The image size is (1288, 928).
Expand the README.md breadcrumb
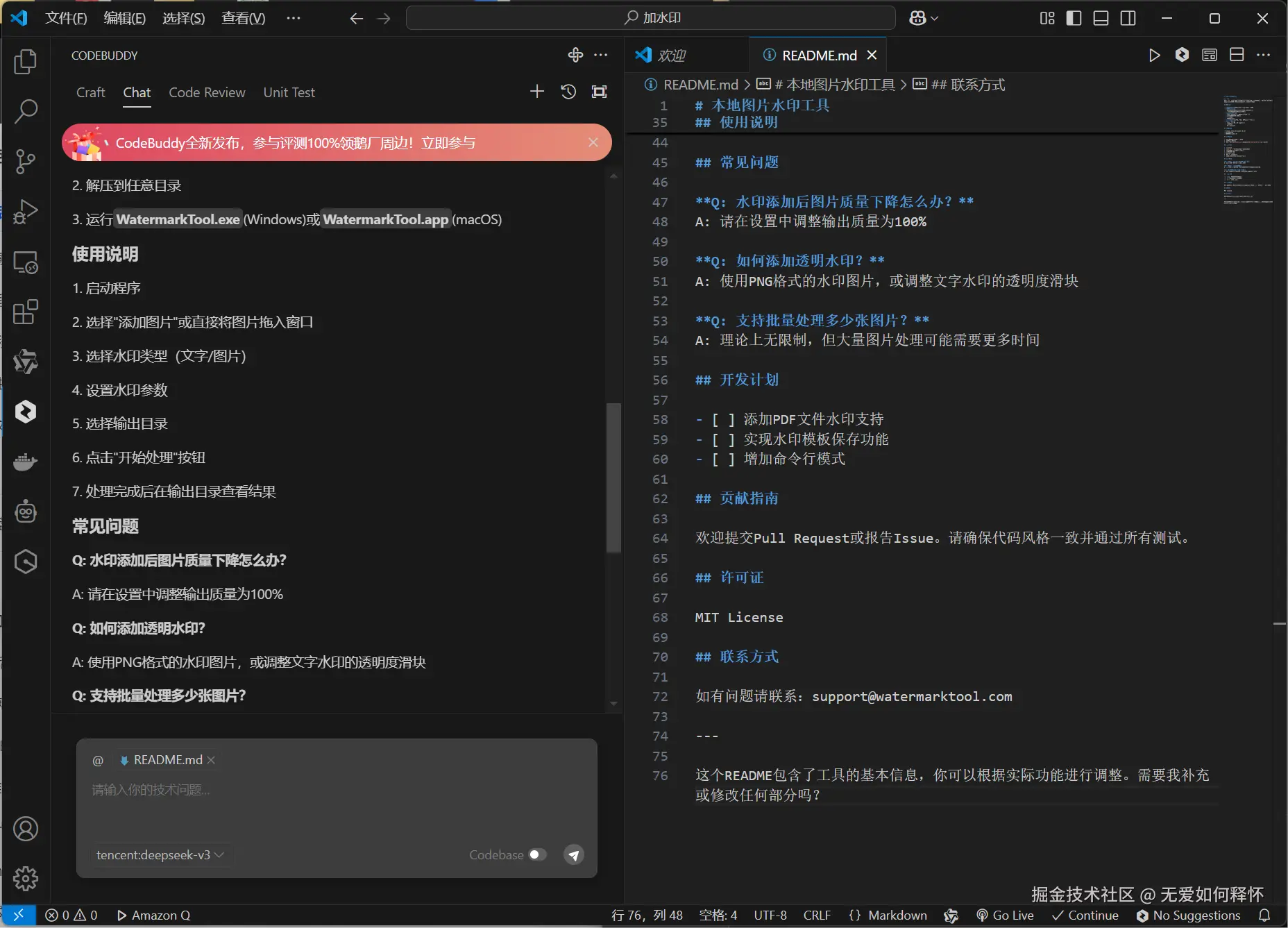pos(701,85)
